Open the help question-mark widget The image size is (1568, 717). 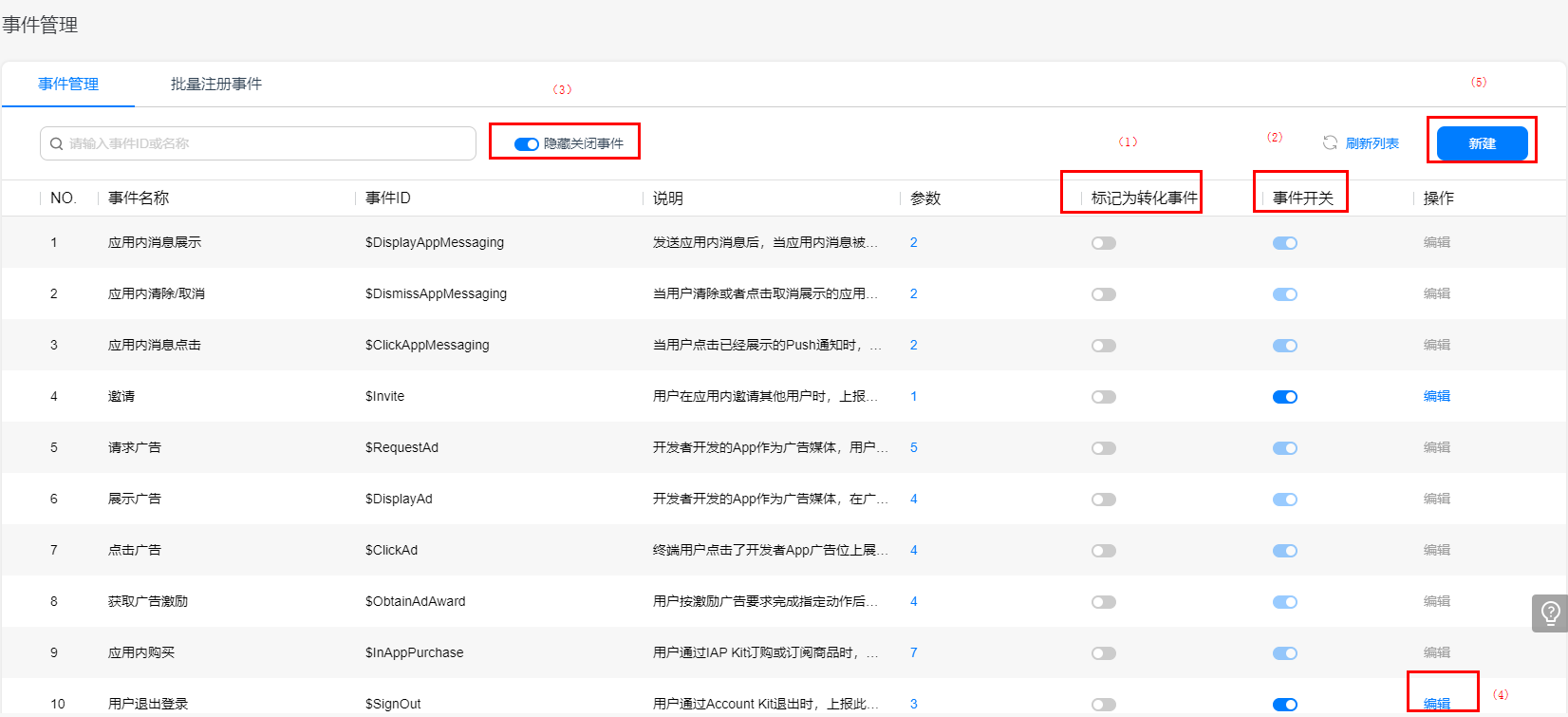point(1550,613)
